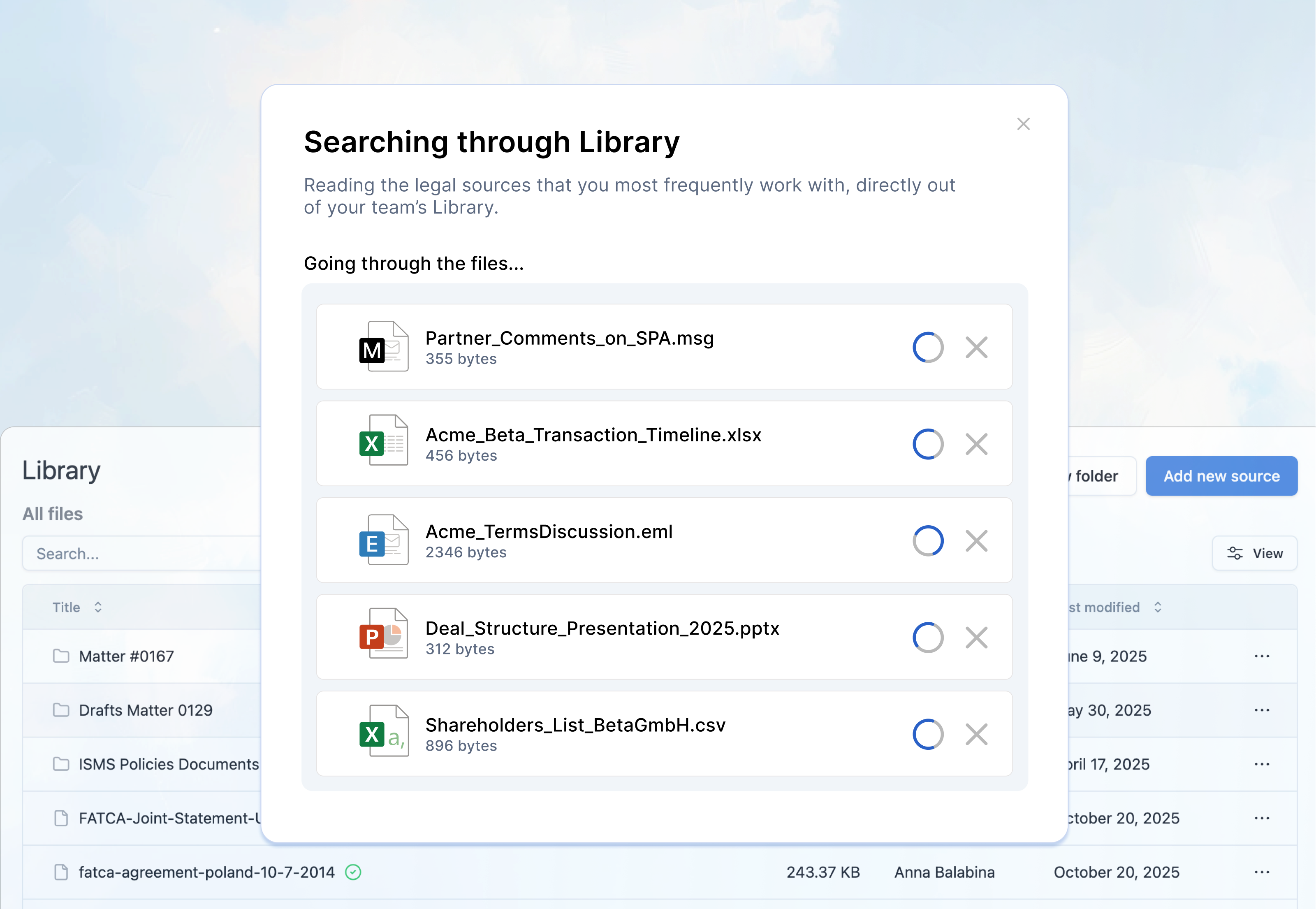Click the PowerPoint file icon
Image resolution: width=1316 pixels, height=909 pixels.
pyautogui.click(x=383, y=633)
